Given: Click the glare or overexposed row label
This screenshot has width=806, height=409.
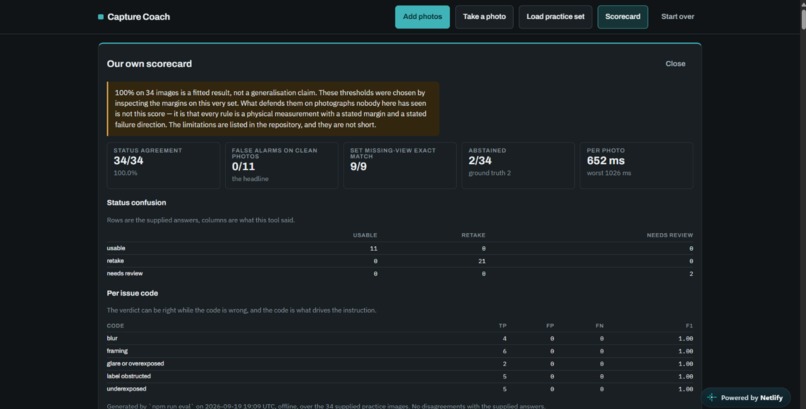Looking at the screenshot, I should 135,363.
